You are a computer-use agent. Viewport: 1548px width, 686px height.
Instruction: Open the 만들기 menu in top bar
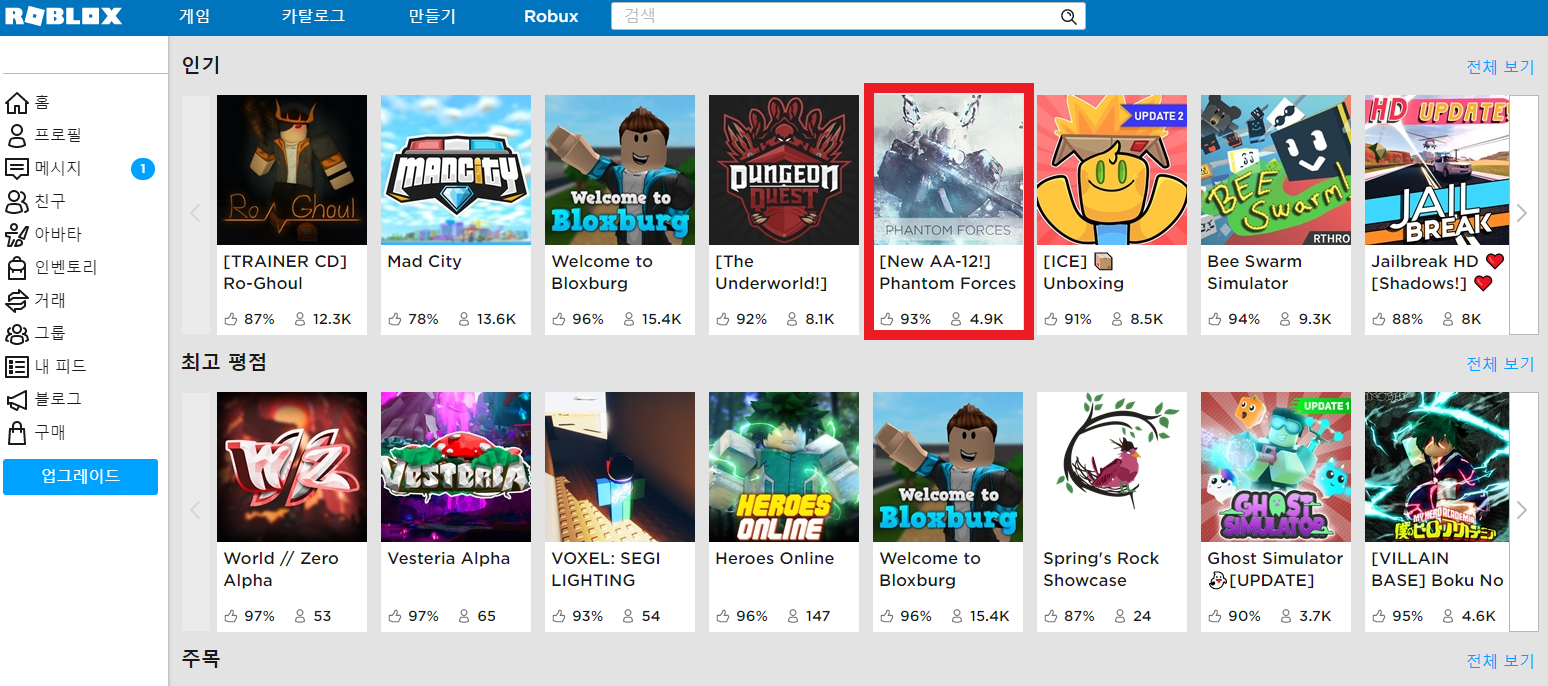tap(432, 16)
